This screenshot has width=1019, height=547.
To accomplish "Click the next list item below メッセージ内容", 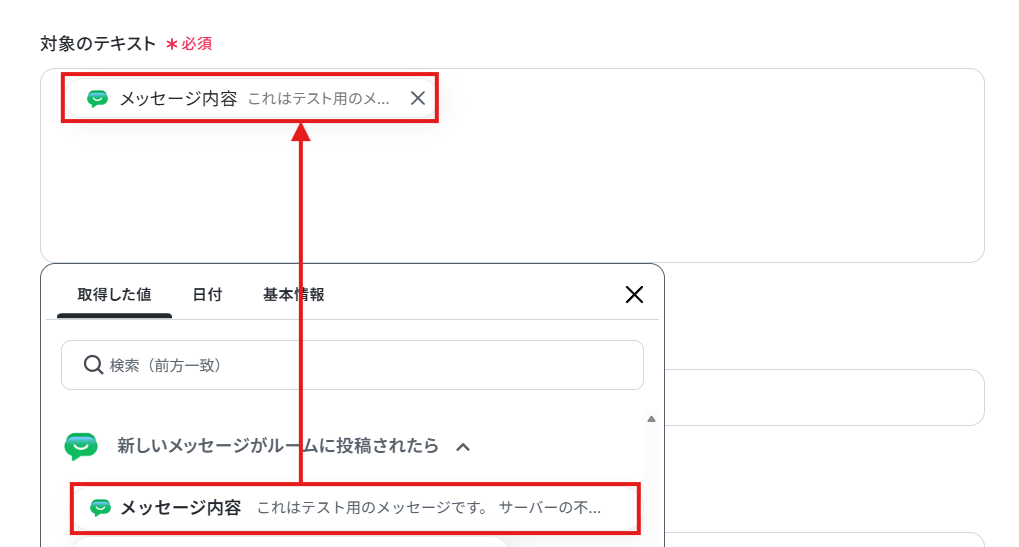I will 289,542.
